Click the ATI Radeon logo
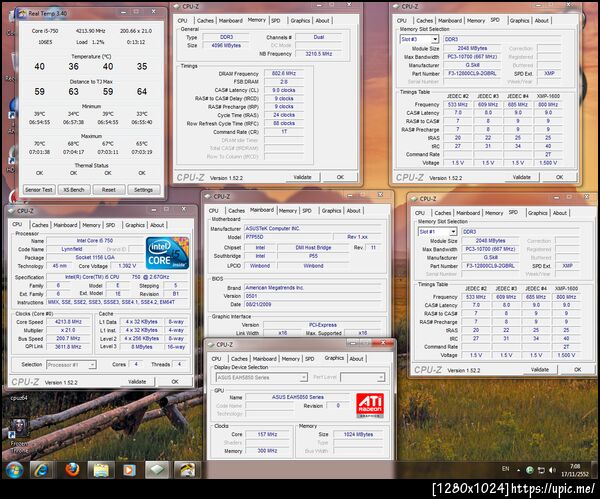 tap(370, 405)
